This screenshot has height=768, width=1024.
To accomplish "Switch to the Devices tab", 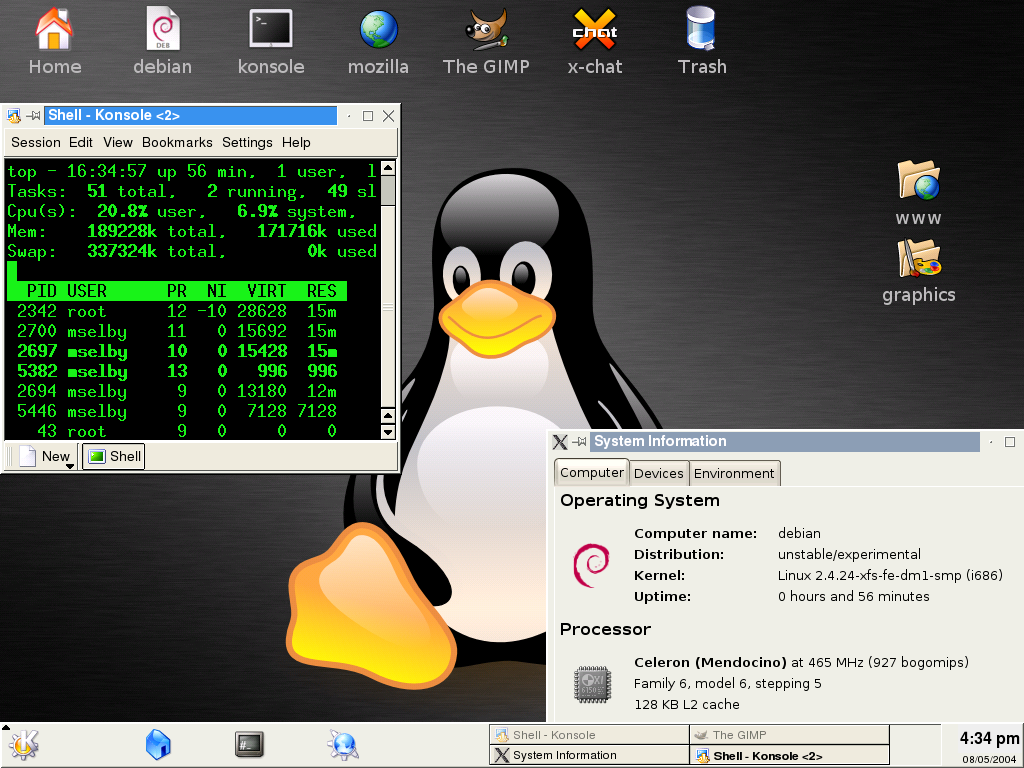I will pos(658,473).
